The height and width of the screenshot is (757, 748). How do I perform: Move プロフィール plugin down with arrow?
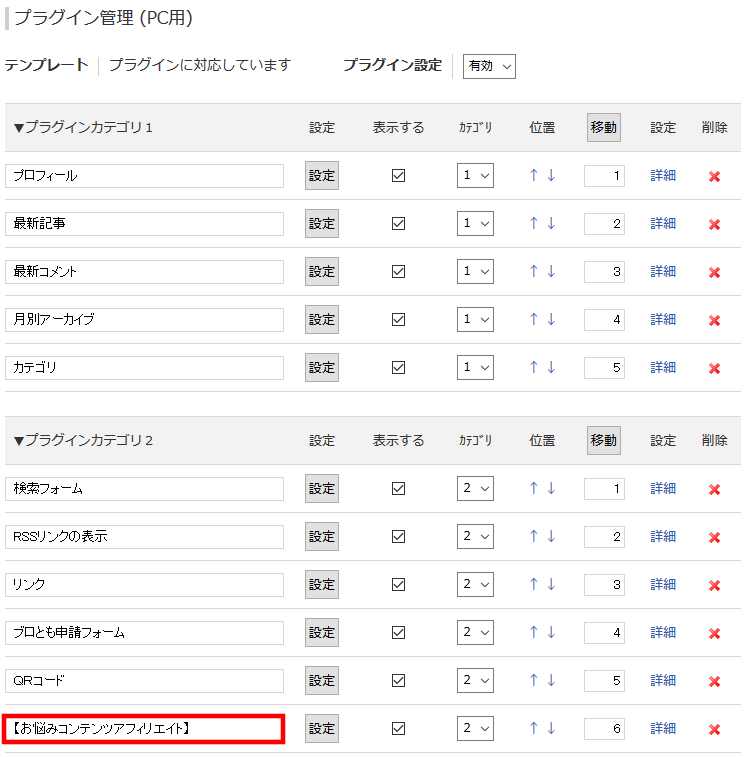click(x=551, y=175)
